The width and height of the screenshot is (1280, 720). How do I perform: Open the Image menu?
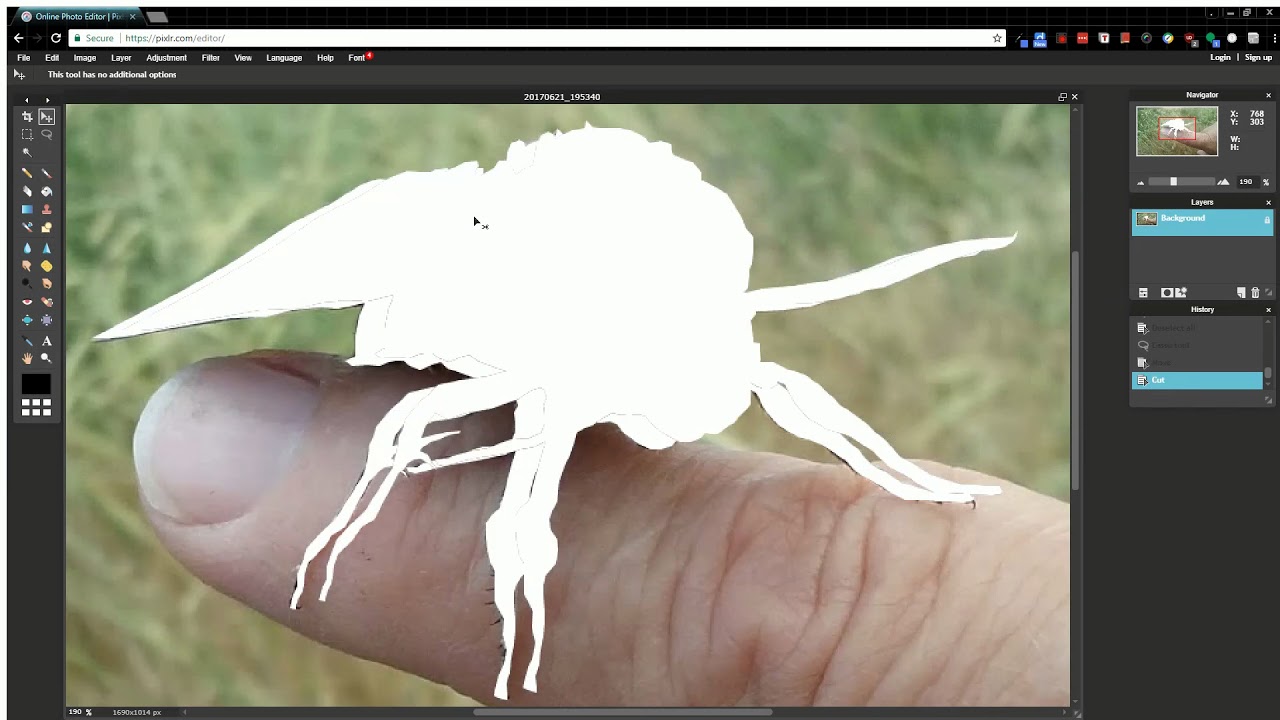click(85, 58)
